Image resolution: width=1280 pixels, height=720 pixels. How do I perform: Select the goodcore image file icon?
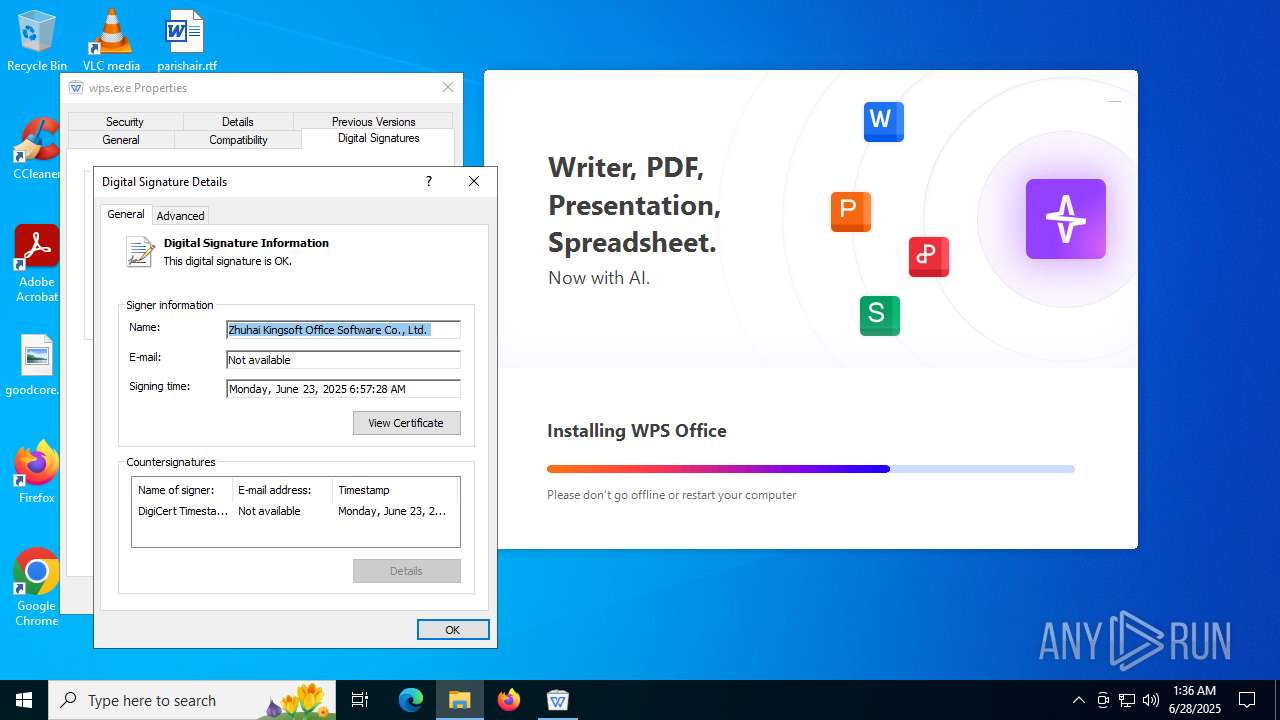click(x=37, y=365)
